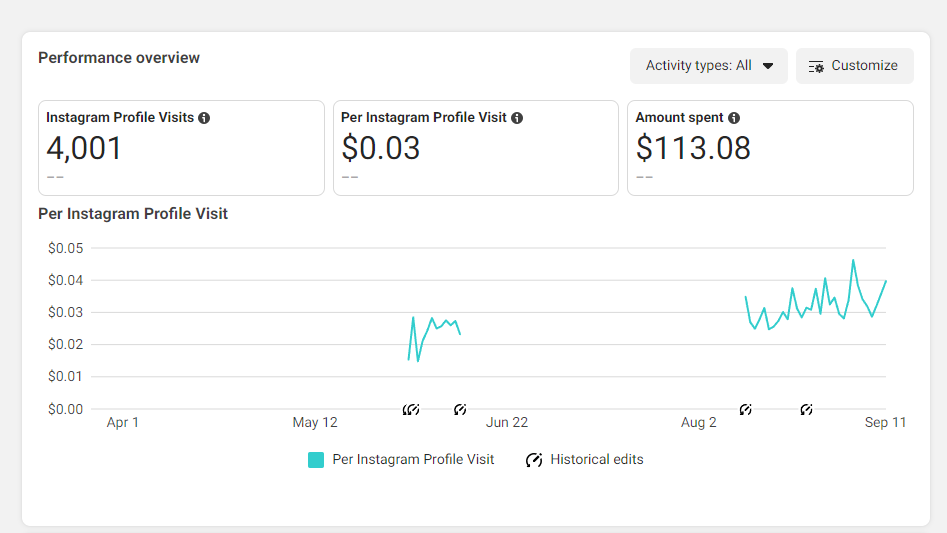Click info icon beside Instagram Profile Visits

pyautogui.click(x=204, y=118)
